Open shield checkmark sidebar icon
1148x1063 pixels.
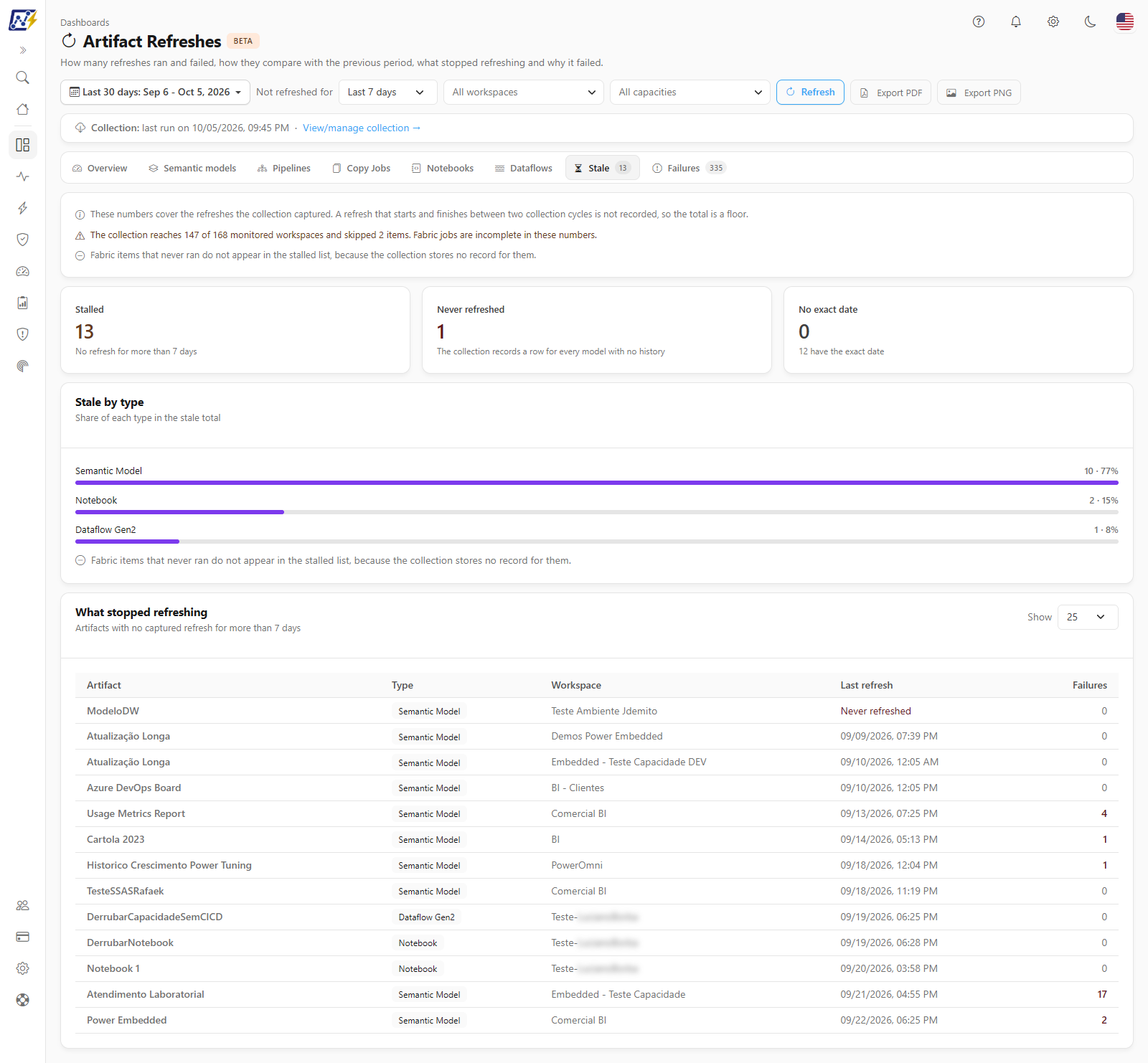23,240
